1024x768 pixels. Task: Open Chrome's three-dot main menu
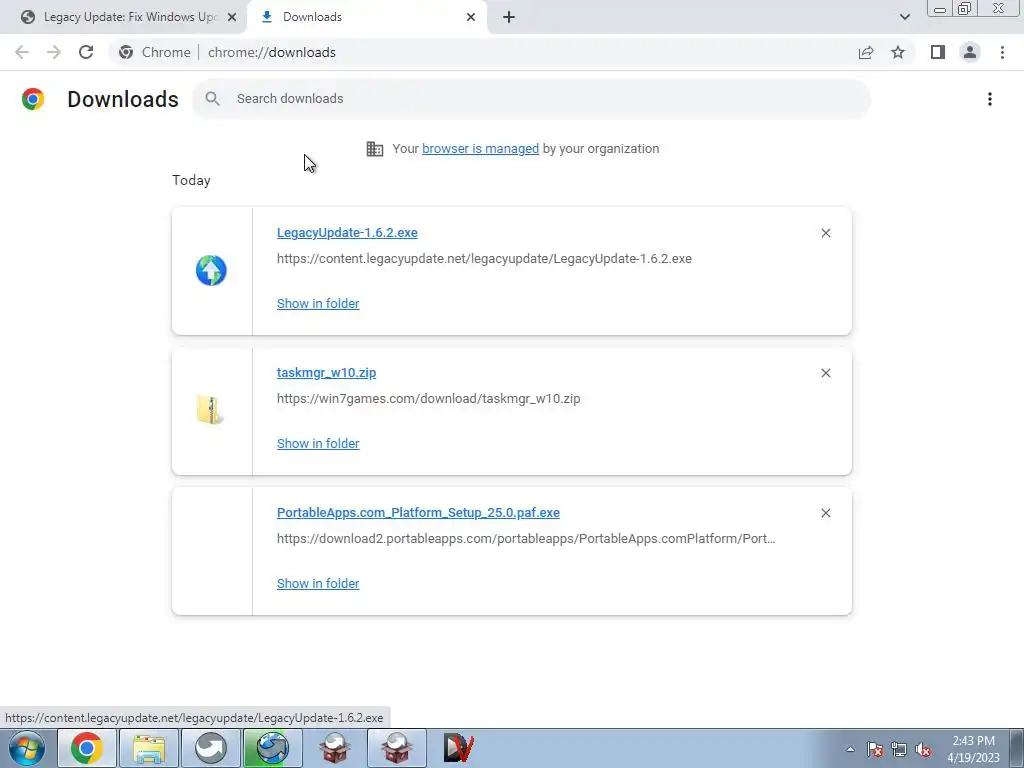pos(1002,52)
